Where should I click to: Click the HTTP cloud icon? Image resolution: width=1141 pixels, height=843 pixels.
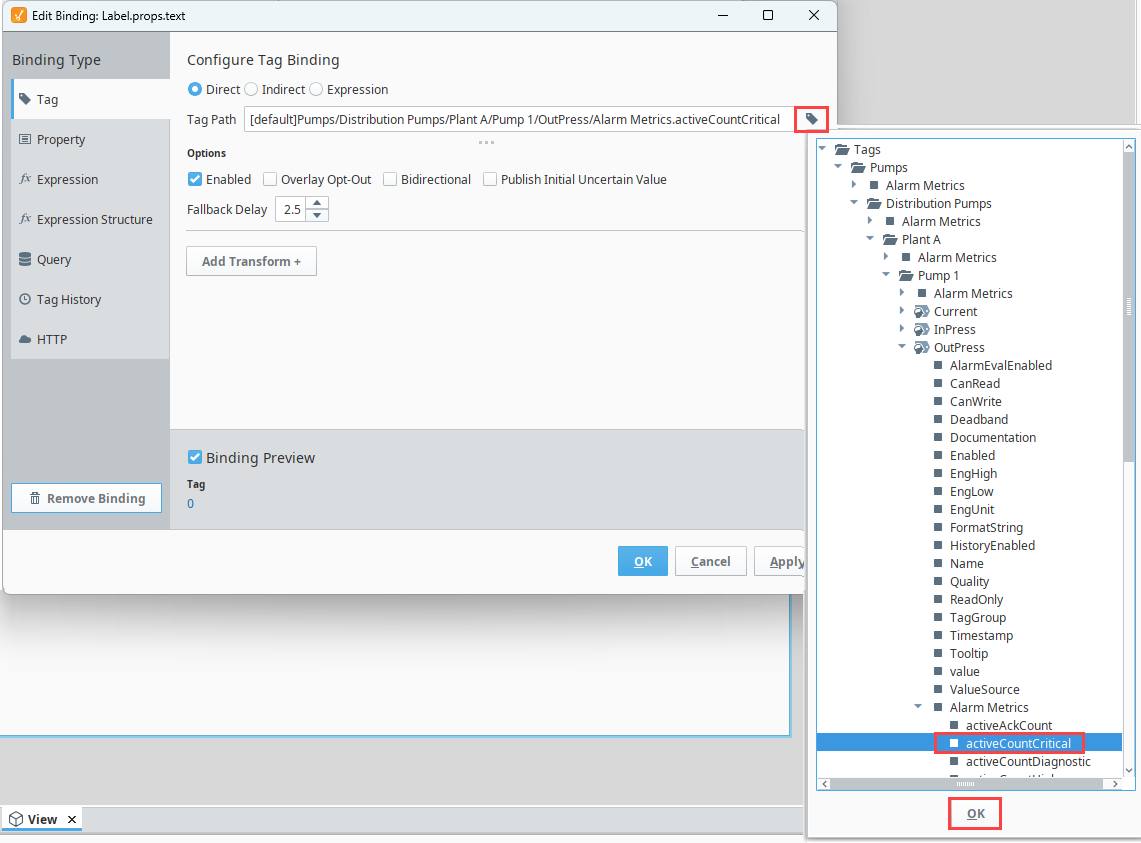25,339
